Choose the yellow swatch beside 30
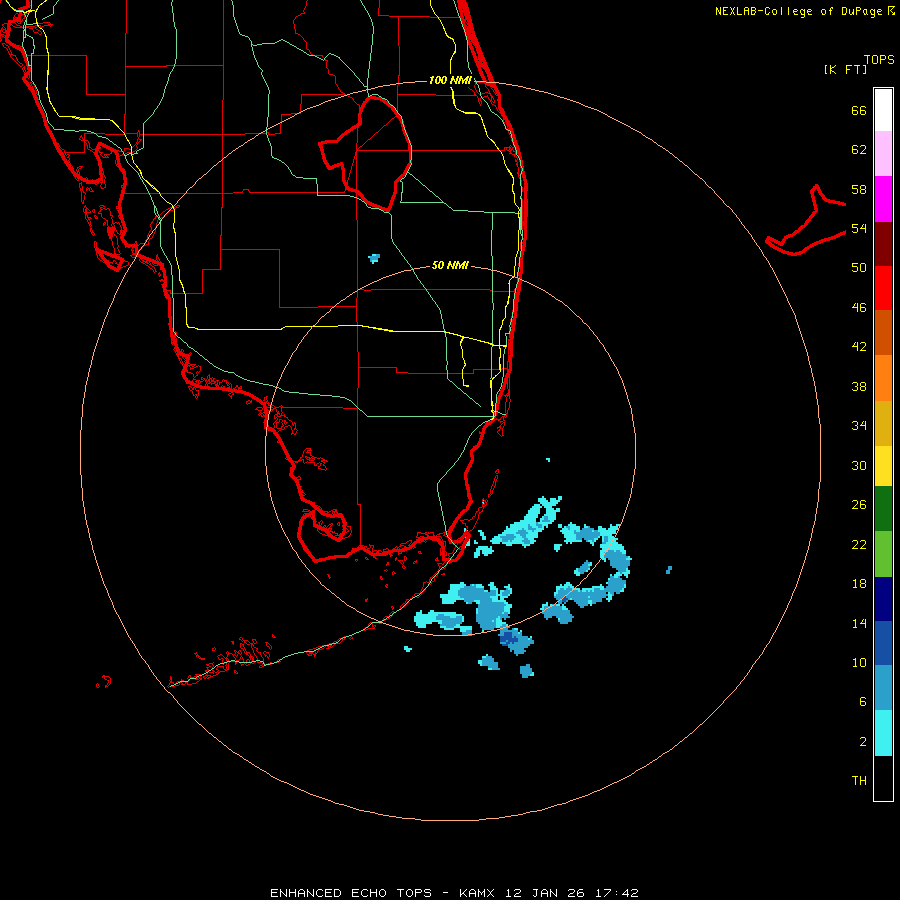This screenshot has height=900, width=900. pos(883,466)
